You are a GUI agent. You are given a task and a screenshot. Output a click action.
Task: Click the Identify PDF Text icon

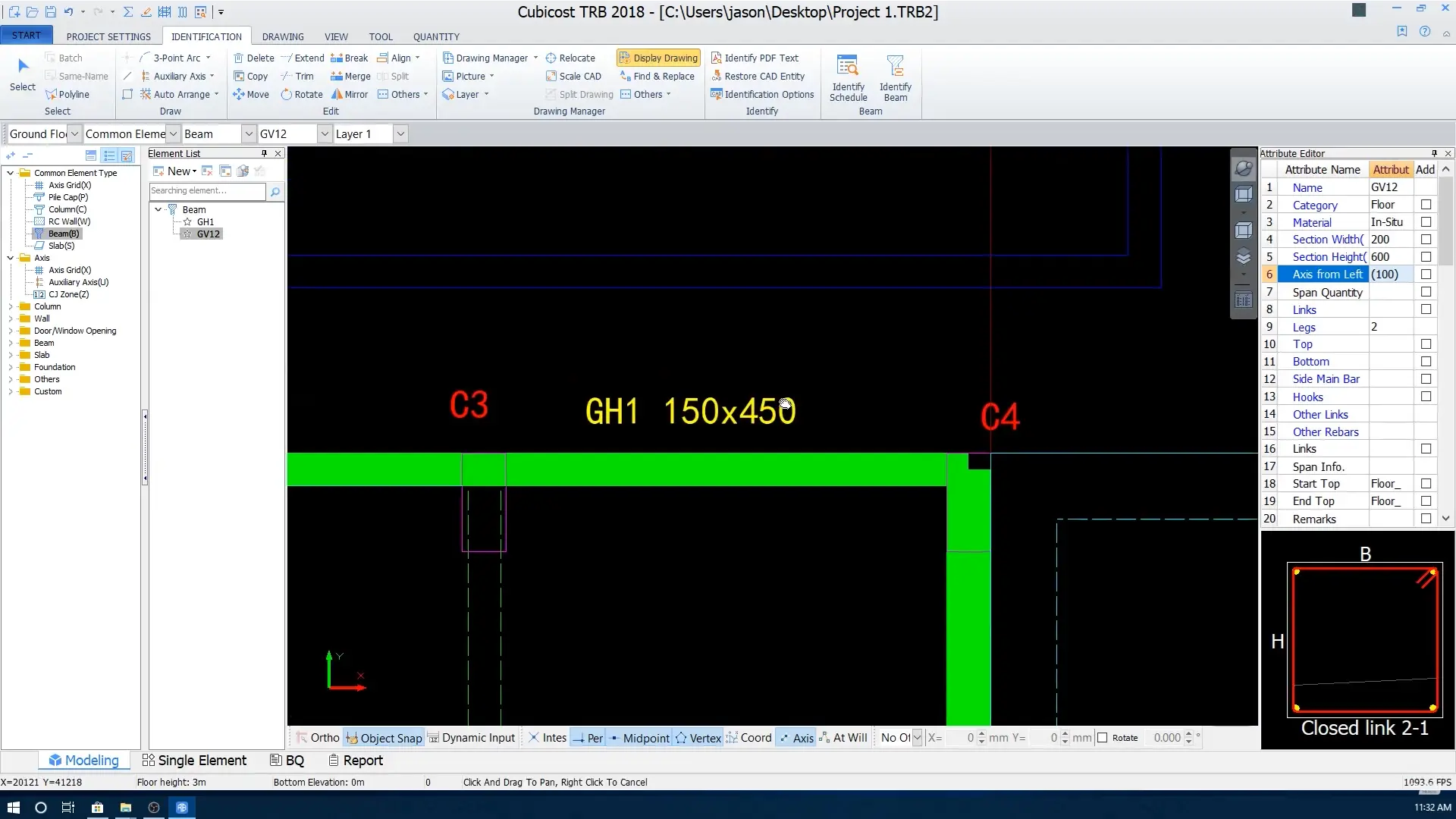(x=716, y=58)
